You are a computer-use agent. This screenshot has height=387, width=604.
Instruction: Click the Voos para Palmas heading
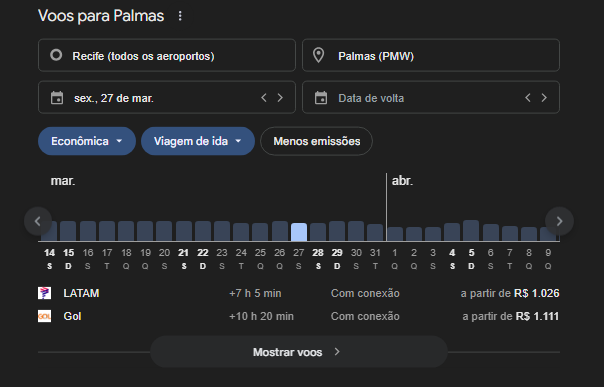pyautogui.click(x=101, y=16)
